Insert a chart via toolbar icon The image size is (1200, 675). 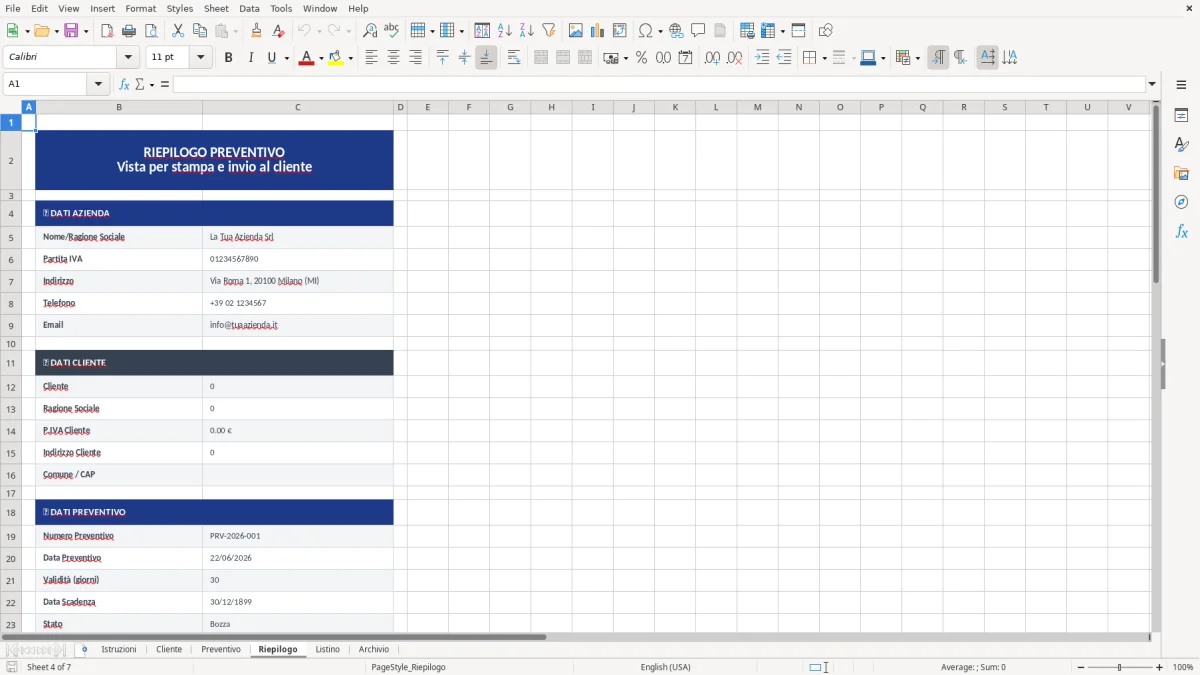click(598, 31)
